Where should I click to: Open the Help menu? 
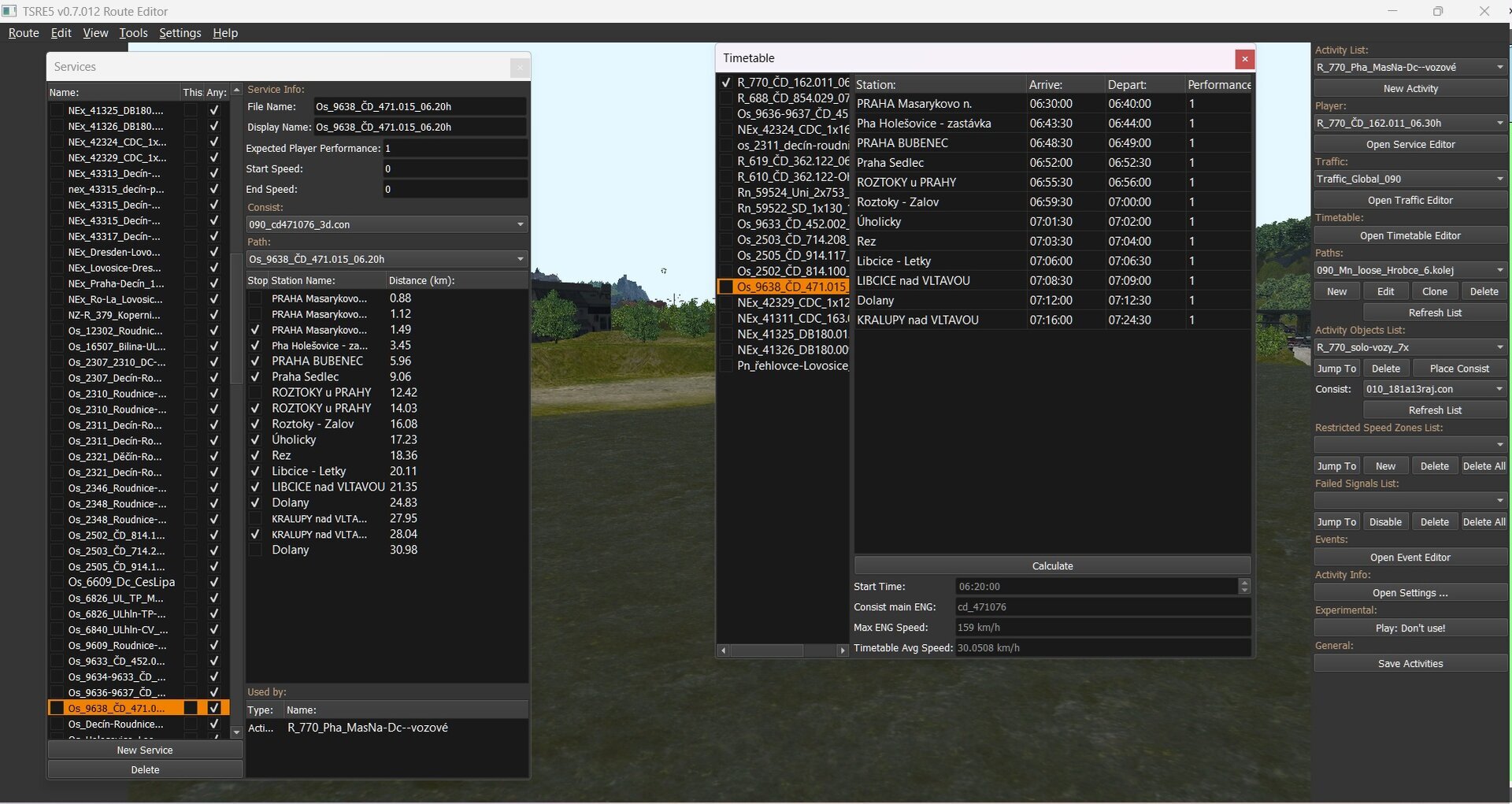(225, 33)
